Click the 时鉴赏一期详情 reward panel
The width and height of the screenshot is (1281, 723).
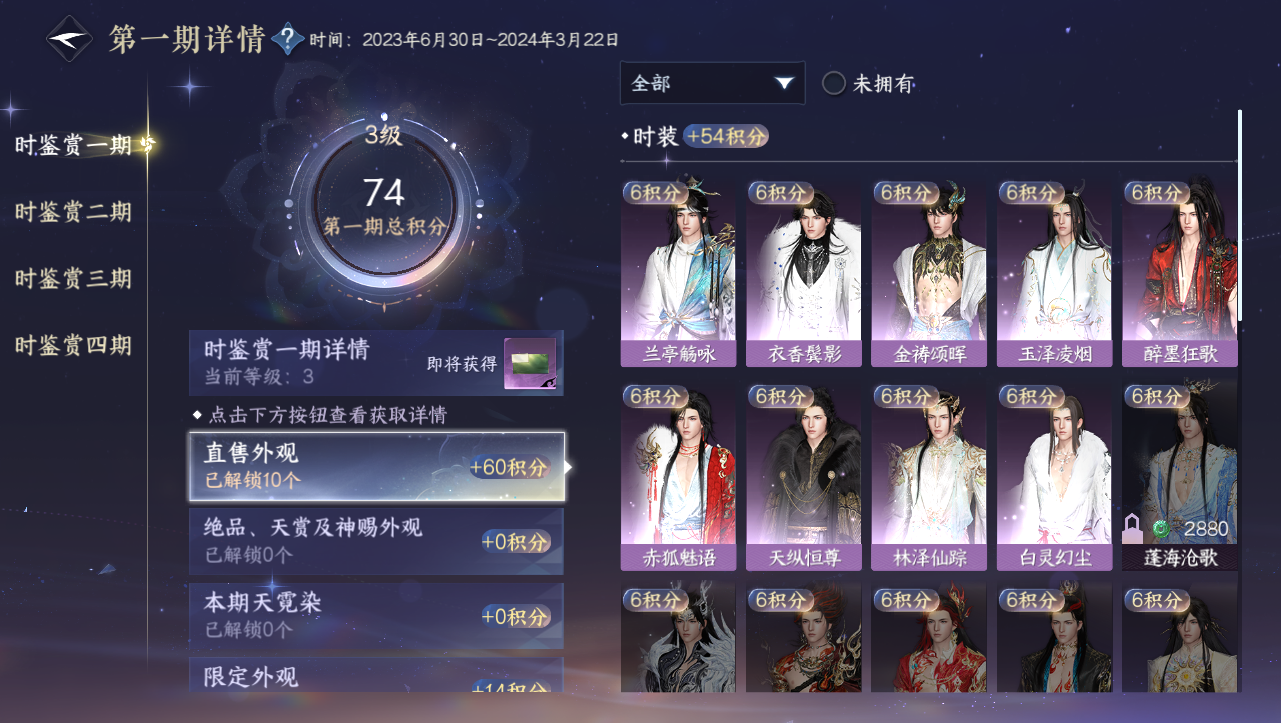(377, 363)
